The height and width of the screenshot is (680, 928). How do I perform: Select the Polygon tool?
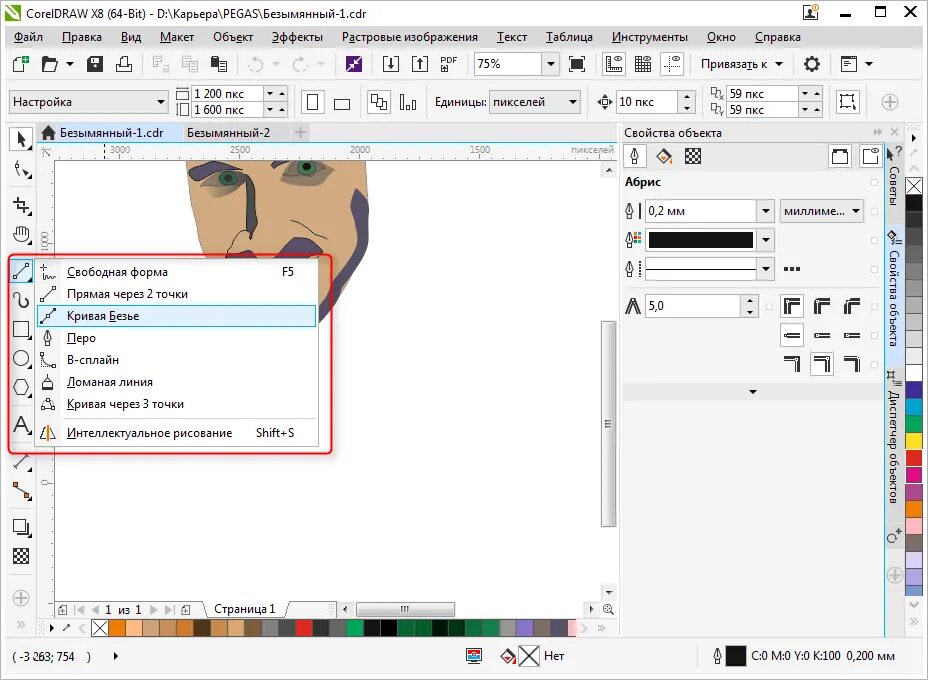click(x=21, y=387)
